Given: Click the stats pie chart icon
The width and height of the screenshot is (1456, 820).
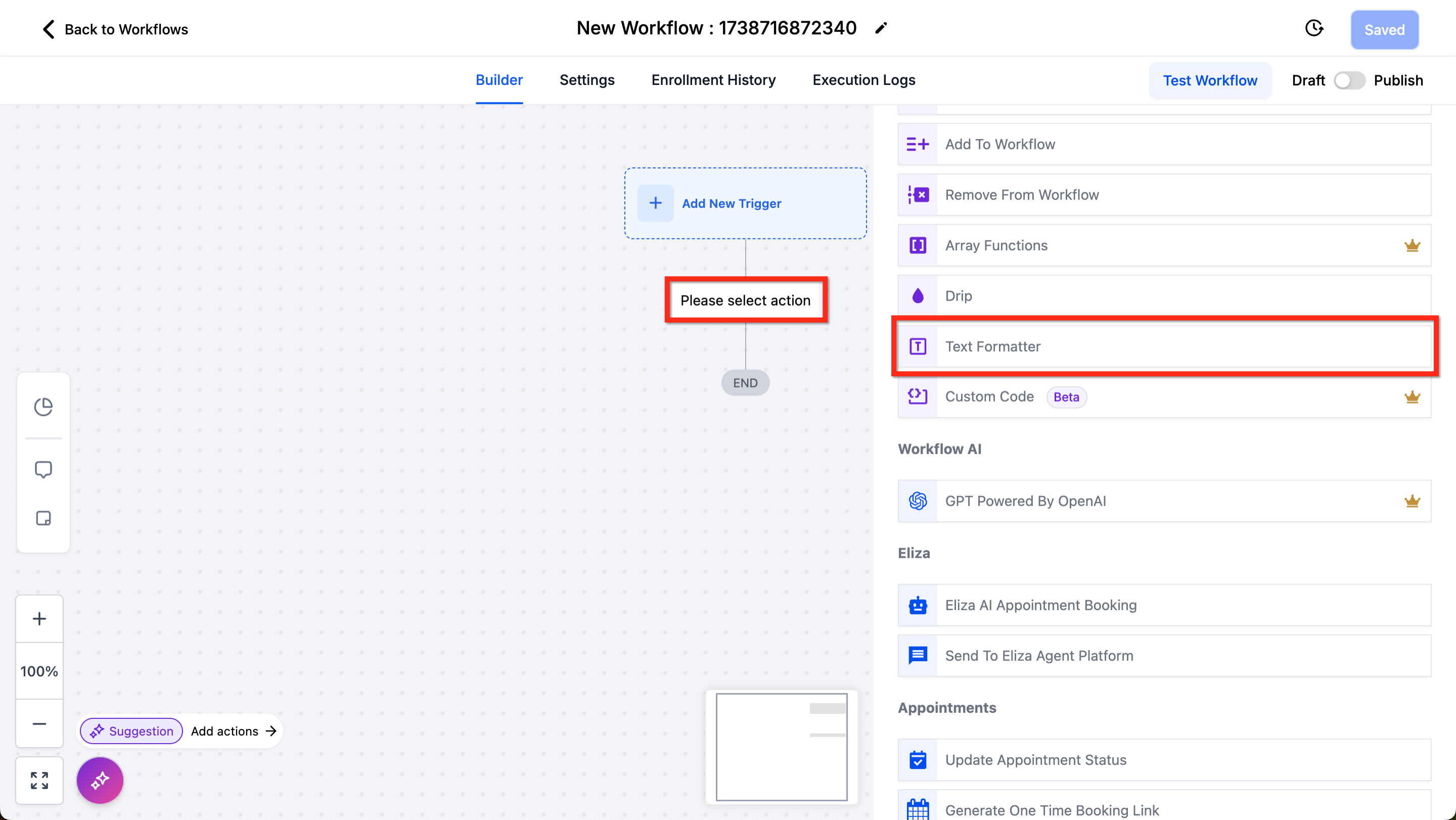Looking at the screenshot, I should click(43, 407).
